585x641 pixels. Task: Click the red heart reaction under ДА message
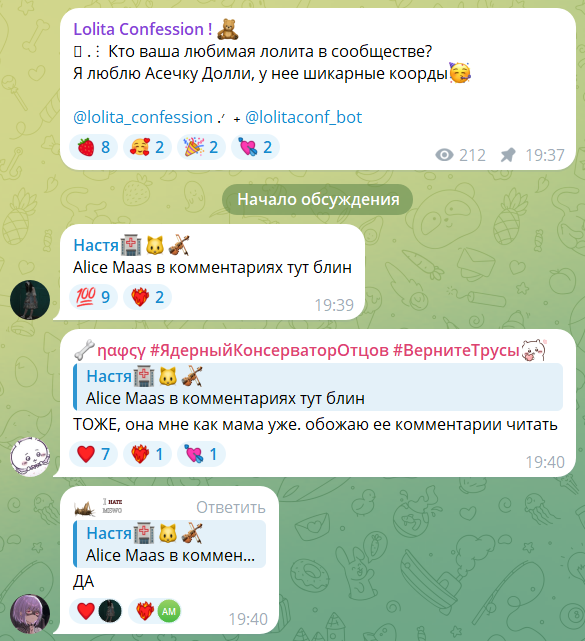pos(96,611)
